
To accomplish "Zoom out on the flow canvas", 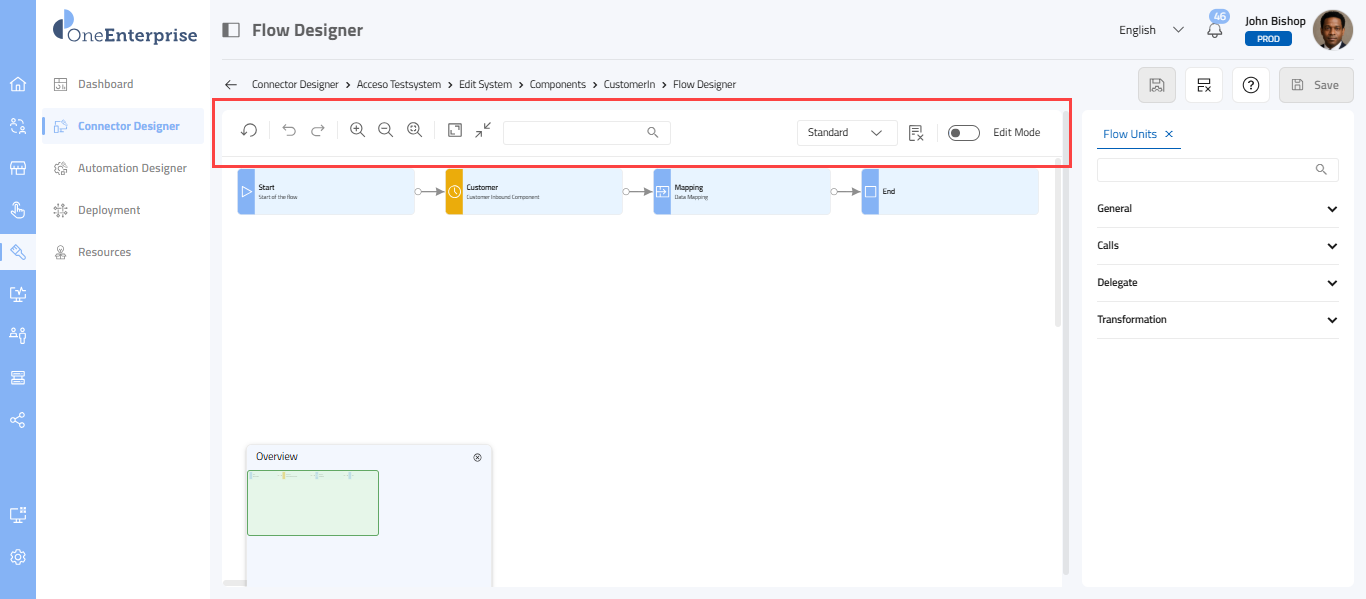I will tap(385, 131).
